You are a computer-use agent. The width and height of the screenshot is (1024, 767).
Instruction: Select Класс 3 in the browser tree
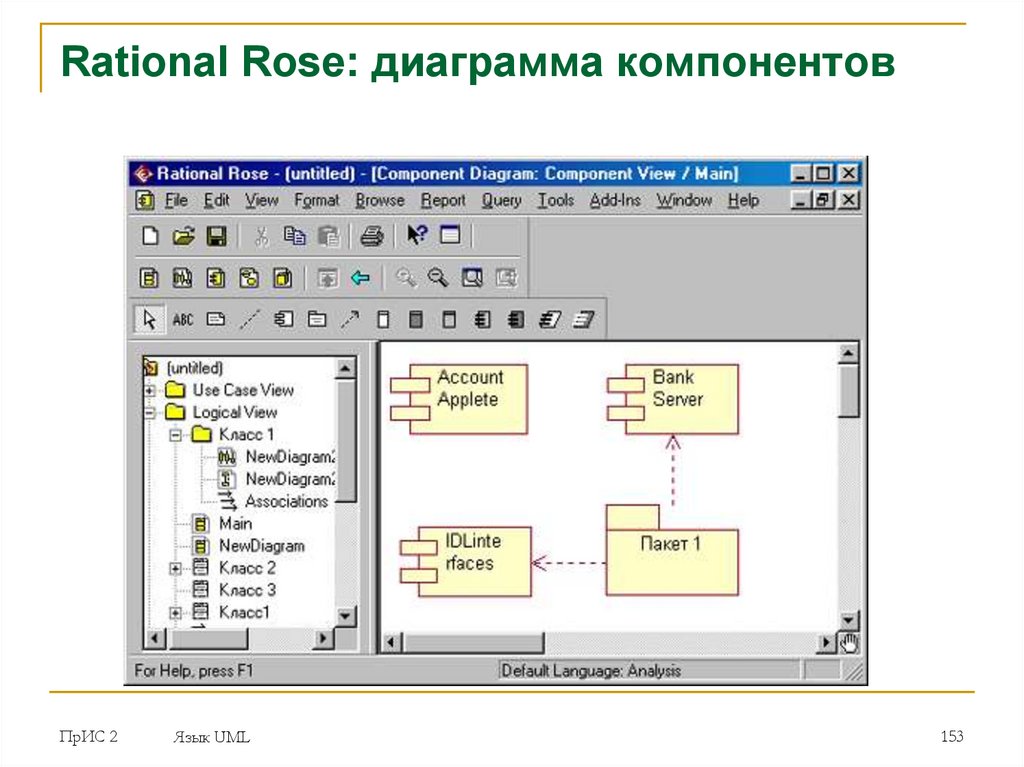coord(247,591)
